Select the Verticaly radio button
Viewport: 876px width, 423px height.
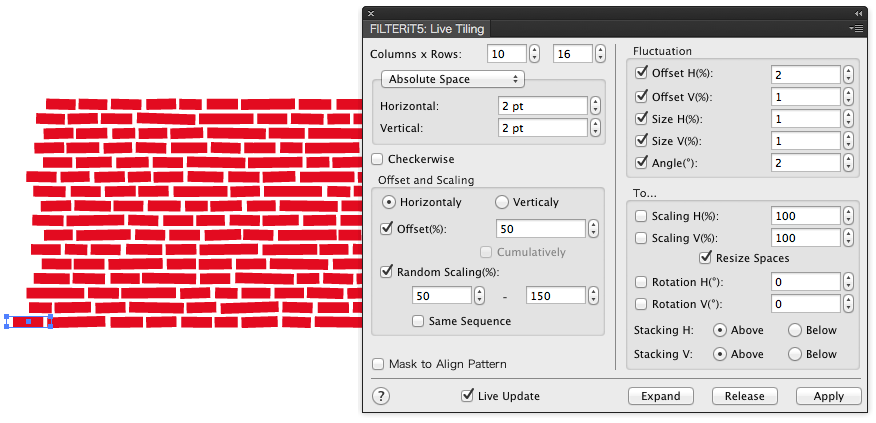coord(502,202)
